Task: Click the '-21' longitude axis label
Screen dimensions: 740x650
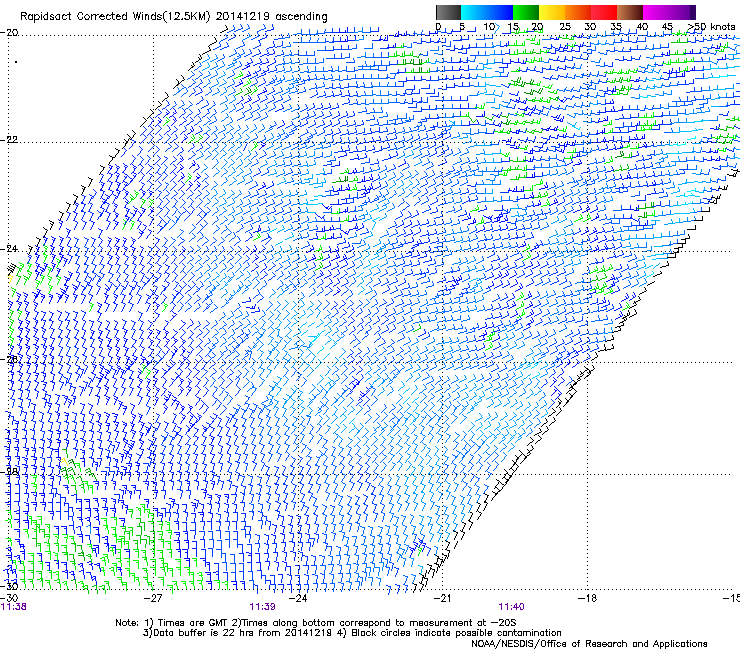Action: (442, 598)
